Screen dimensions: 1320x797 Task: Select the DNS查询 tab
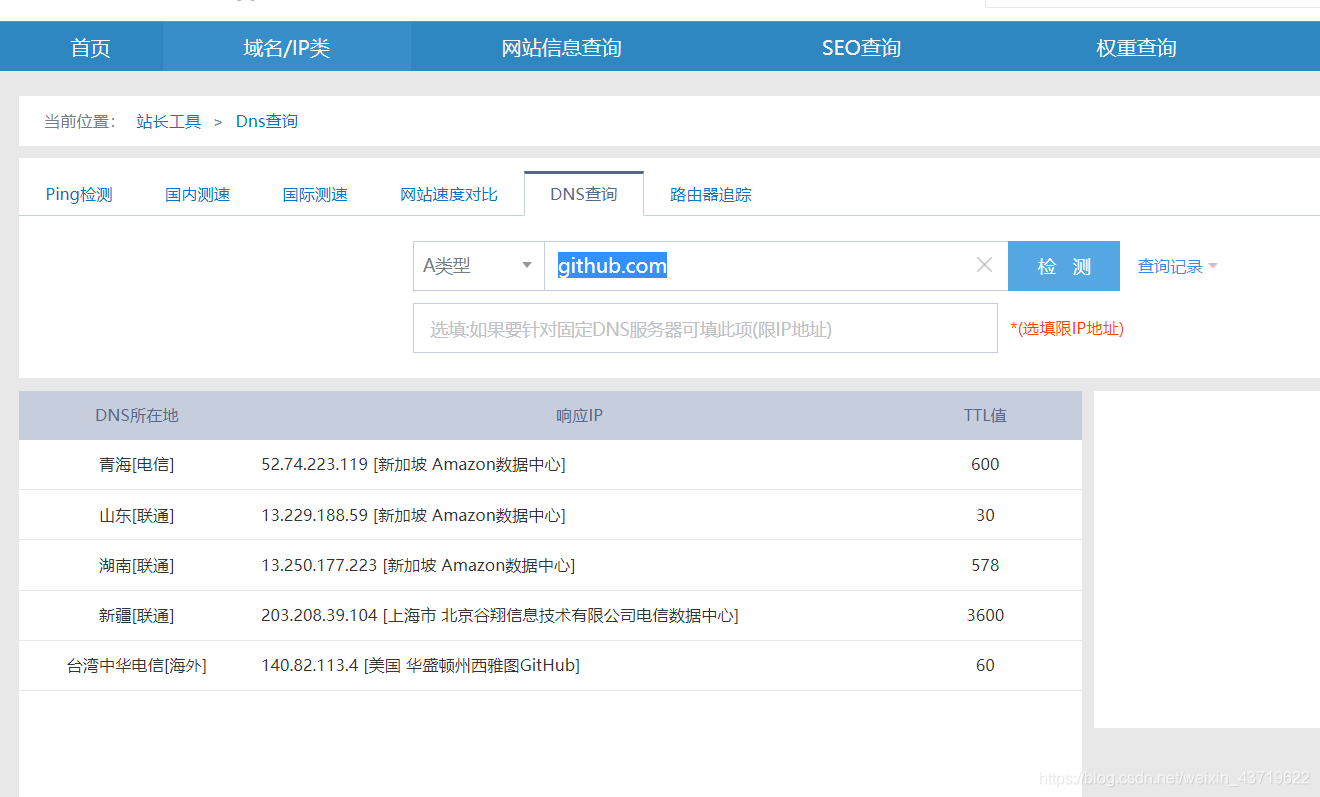(583, 193)
